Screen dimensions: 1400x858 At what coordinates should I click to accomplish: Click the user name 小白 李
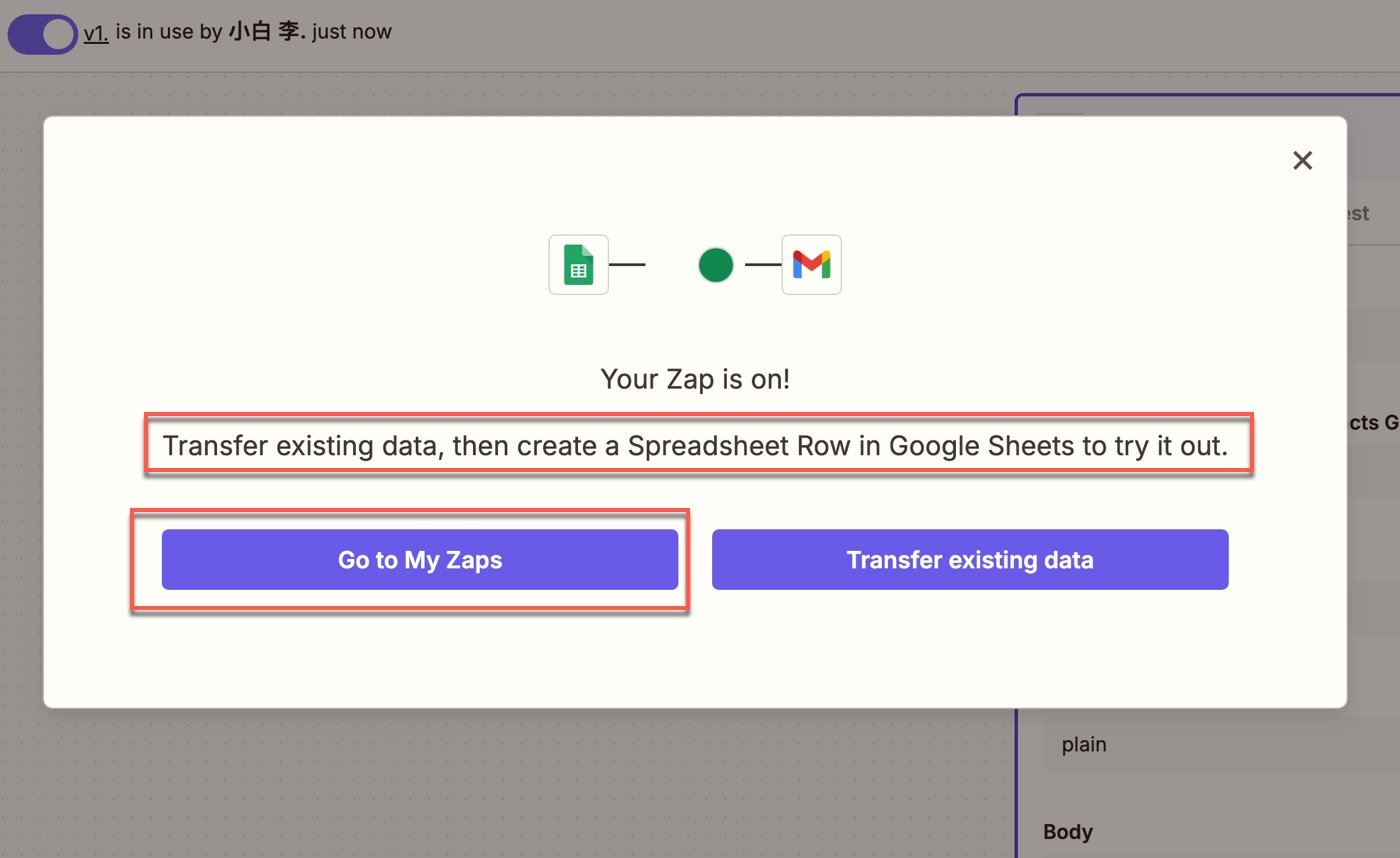pos(267,32)
